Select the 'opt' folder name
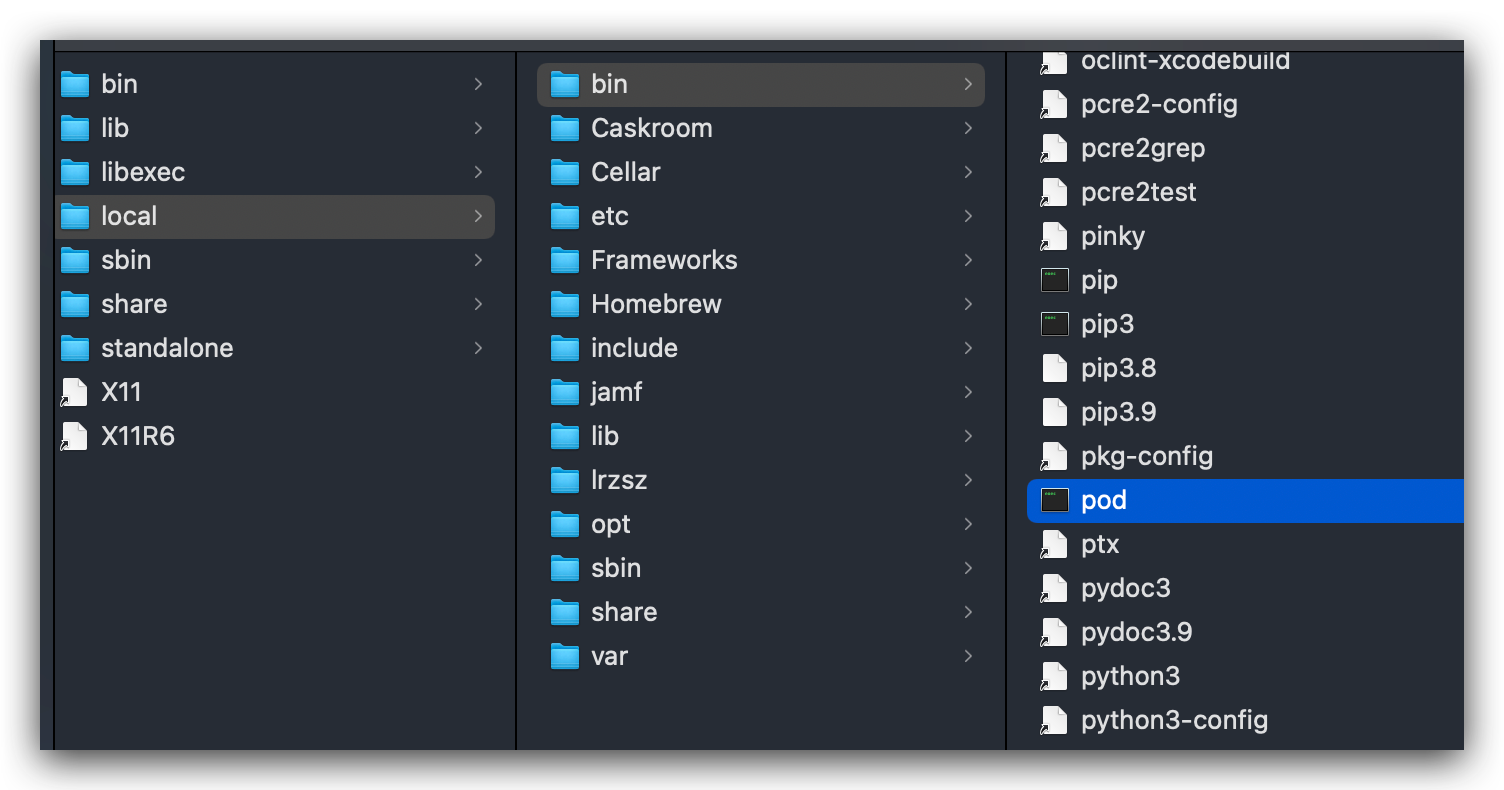 click(611, 524)
